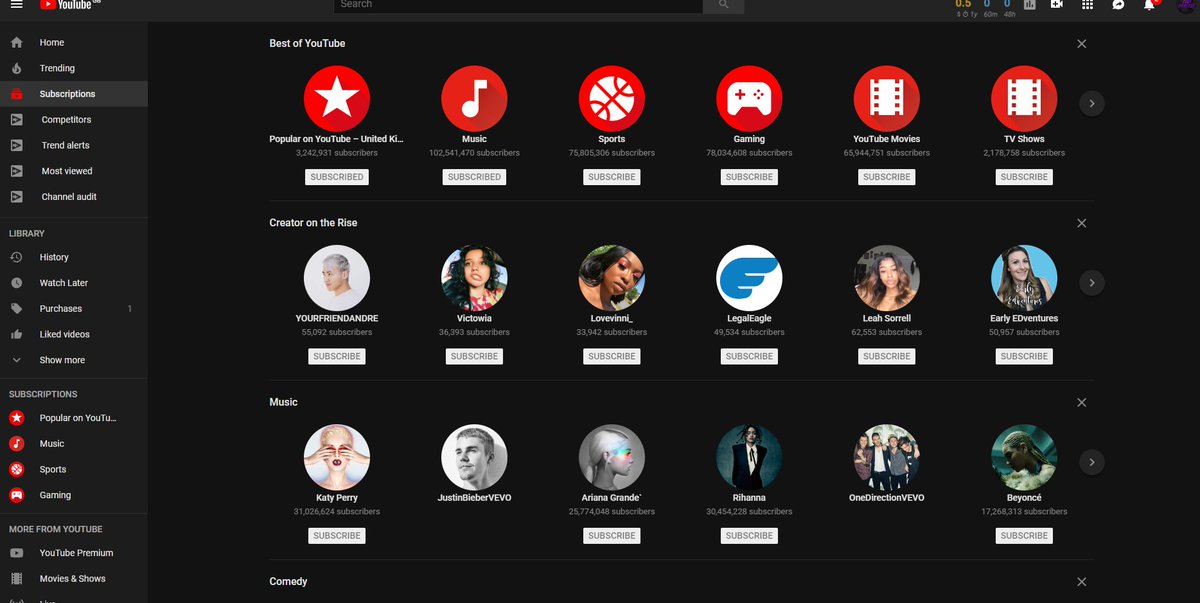Dismiss the Best of YouTube section
The image size is (1200, 603).
1081,44
